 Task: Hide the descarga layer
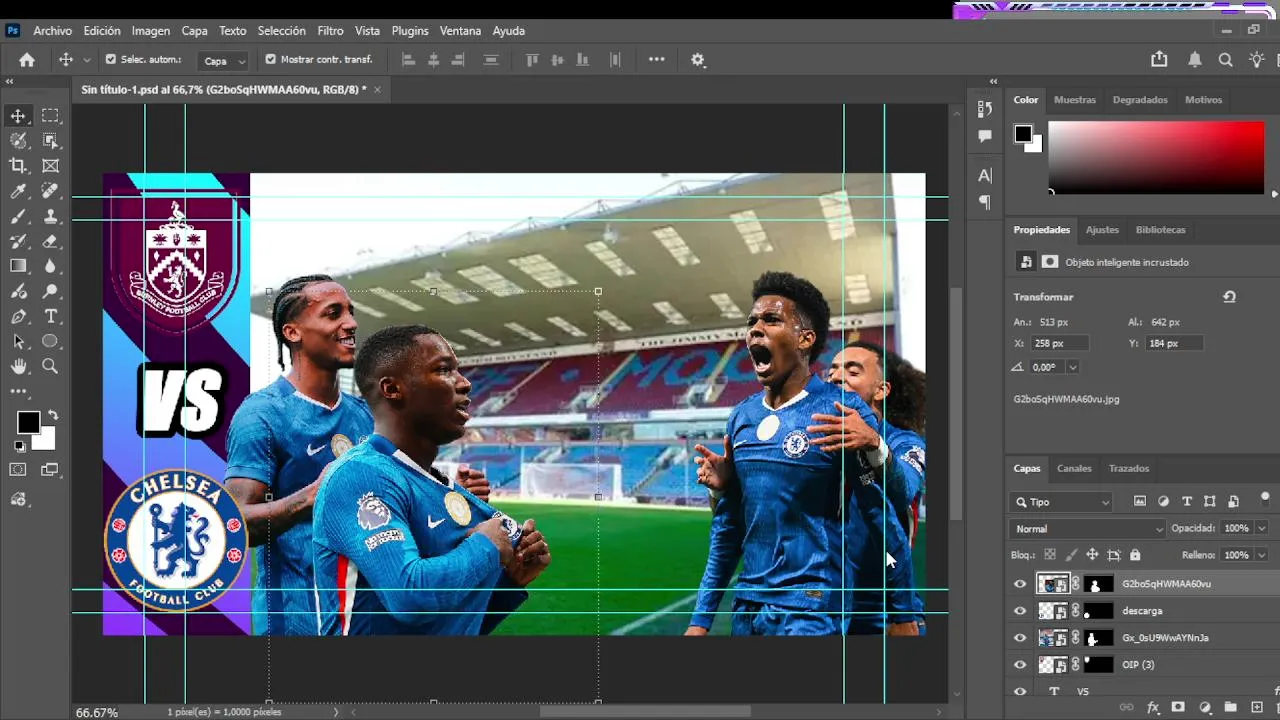tap(1020, 611)
